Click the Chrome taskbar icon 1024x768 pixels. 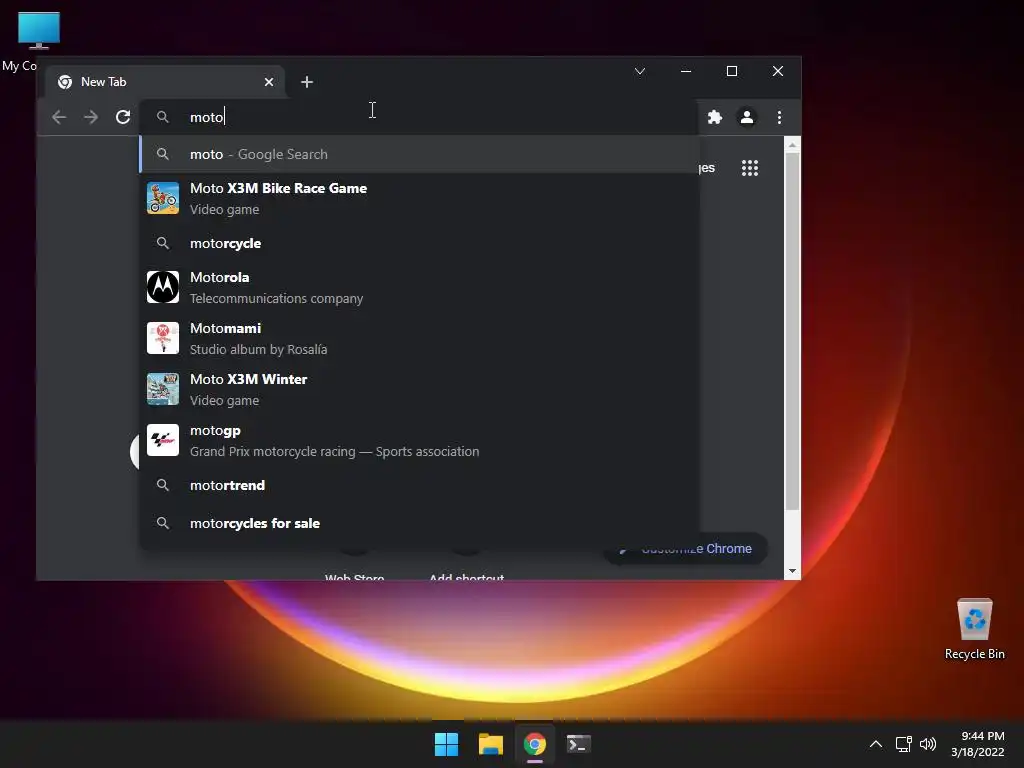tap(534, 744)
